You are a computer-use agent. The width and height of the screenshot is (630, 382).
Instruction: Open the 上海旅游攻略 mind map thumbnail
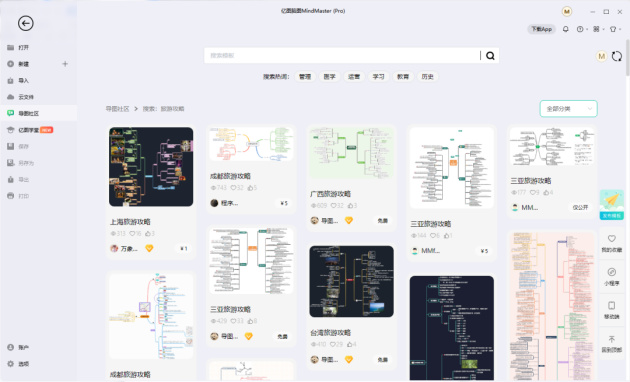[151, 167]
